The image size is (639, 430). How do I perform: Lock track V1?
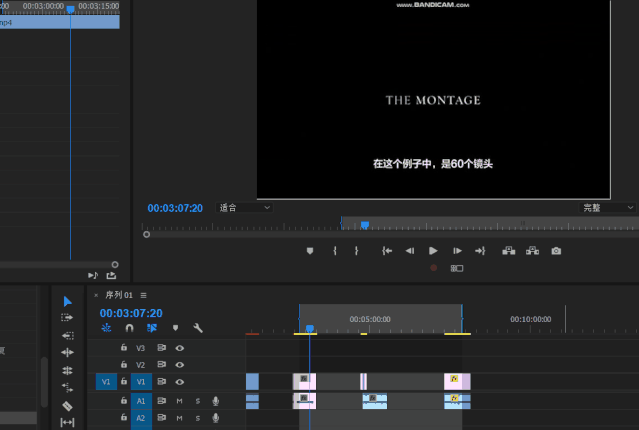[124, 381]
